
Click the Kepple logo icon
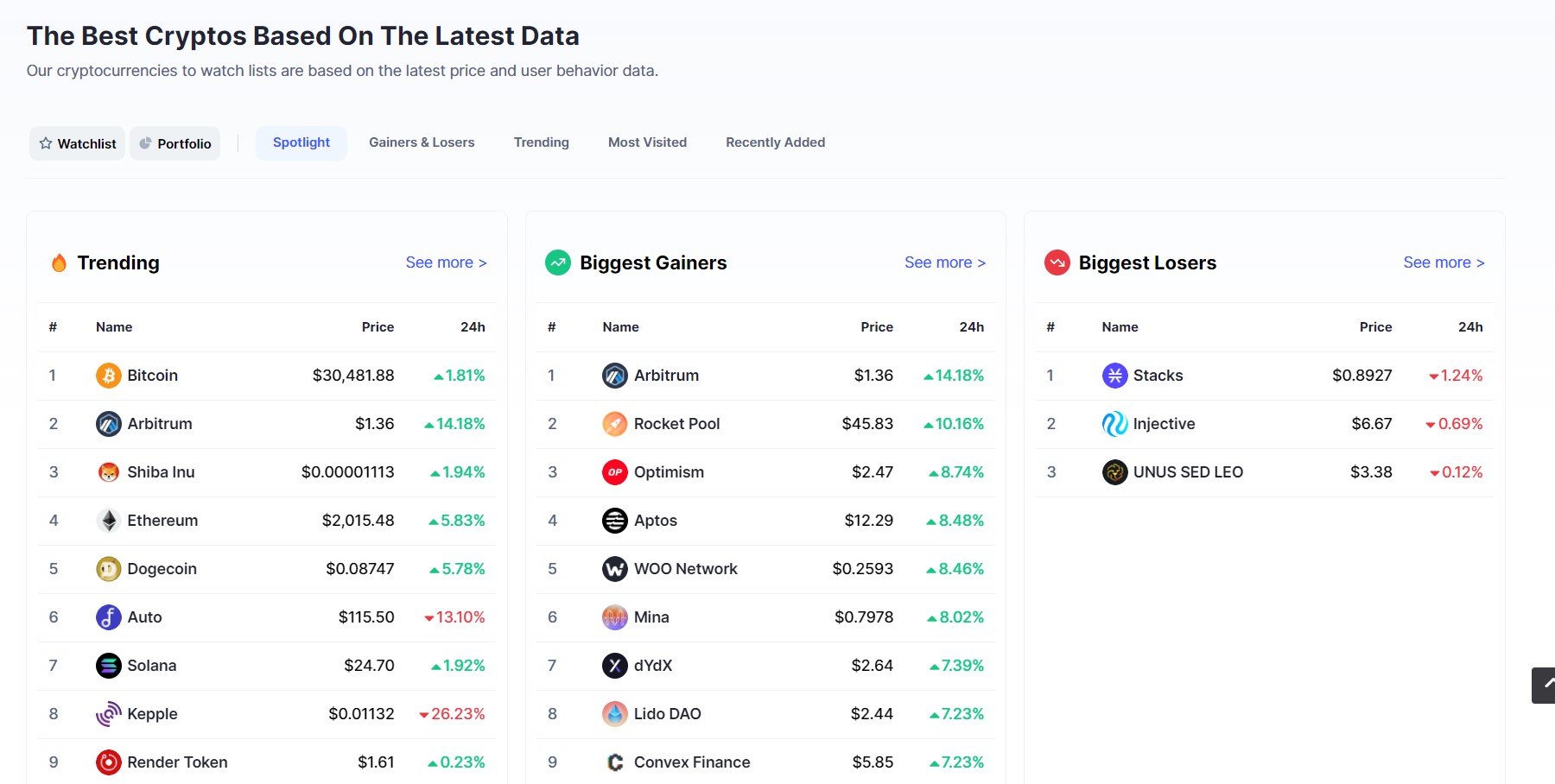(108, 714)
